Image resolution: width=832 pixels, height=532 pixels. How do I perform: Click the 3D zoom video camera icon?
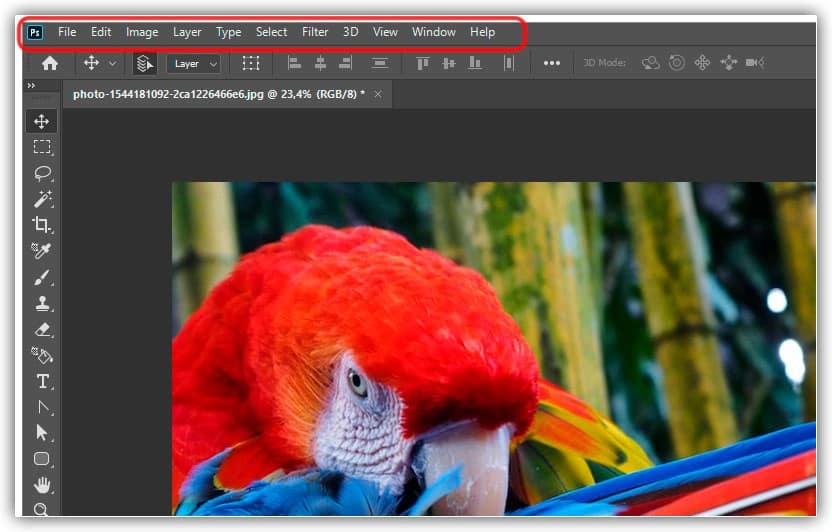755,63
